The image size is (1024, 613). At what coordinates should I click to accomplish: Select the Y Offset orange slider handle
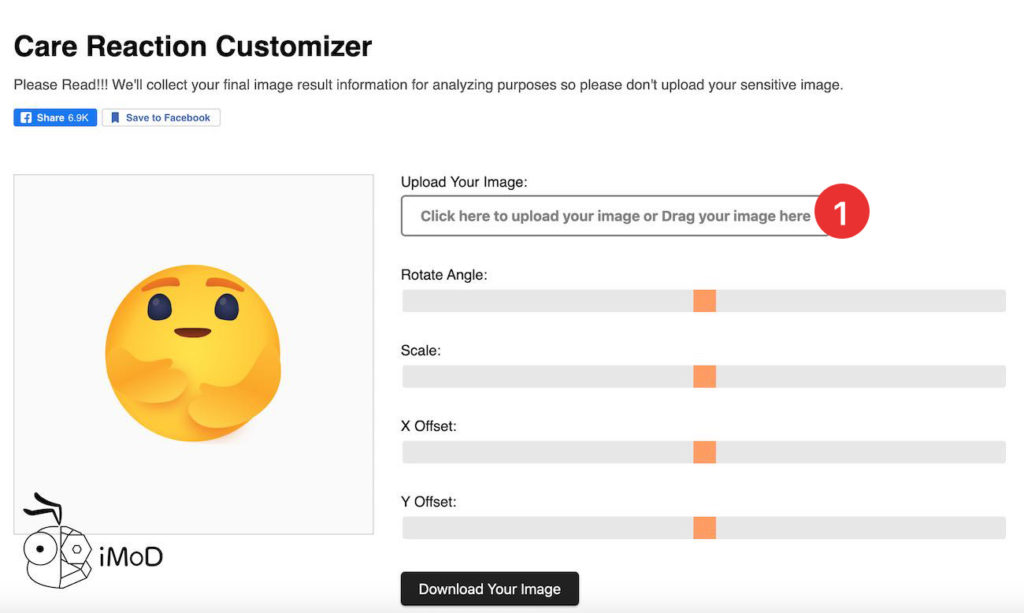[x=704, y=528]
